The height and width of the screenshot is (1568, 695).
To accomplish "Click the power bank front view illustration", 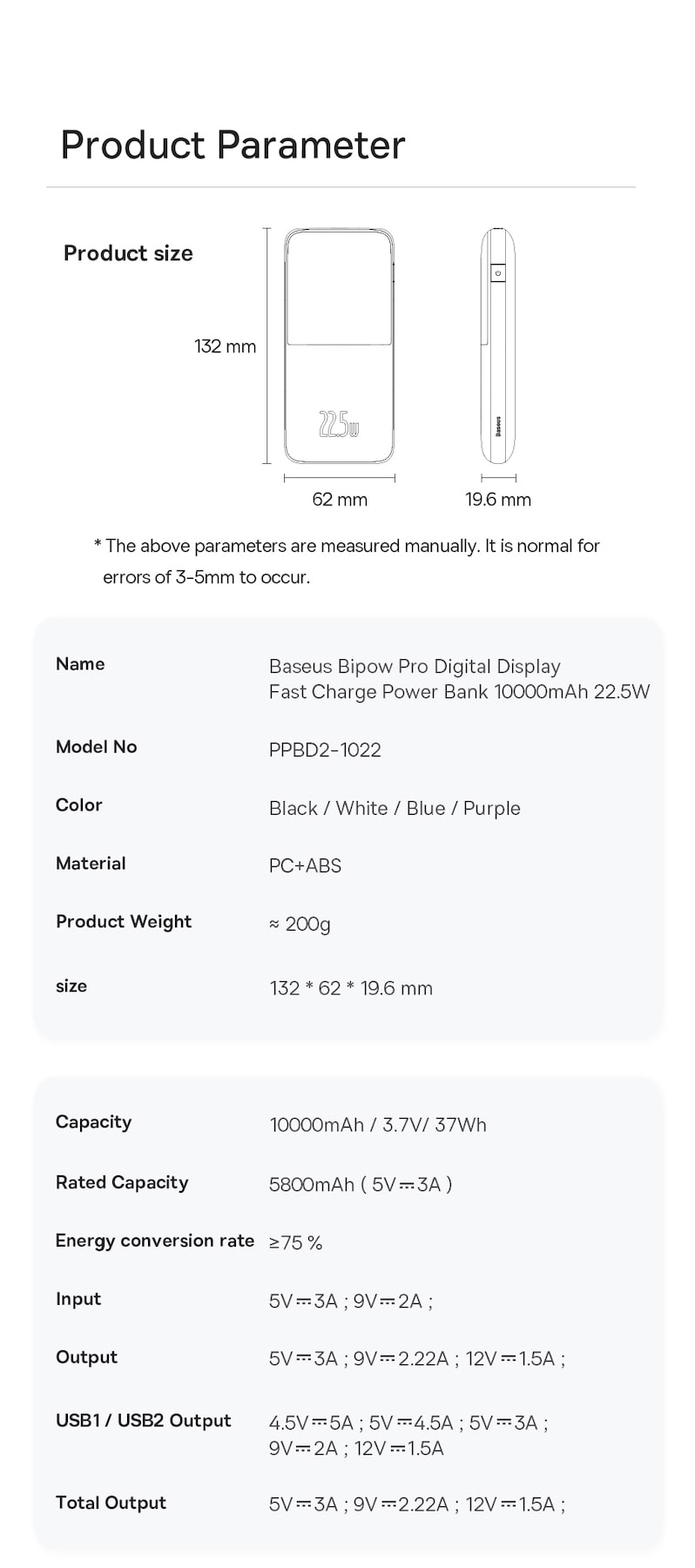I will (339, 347).
